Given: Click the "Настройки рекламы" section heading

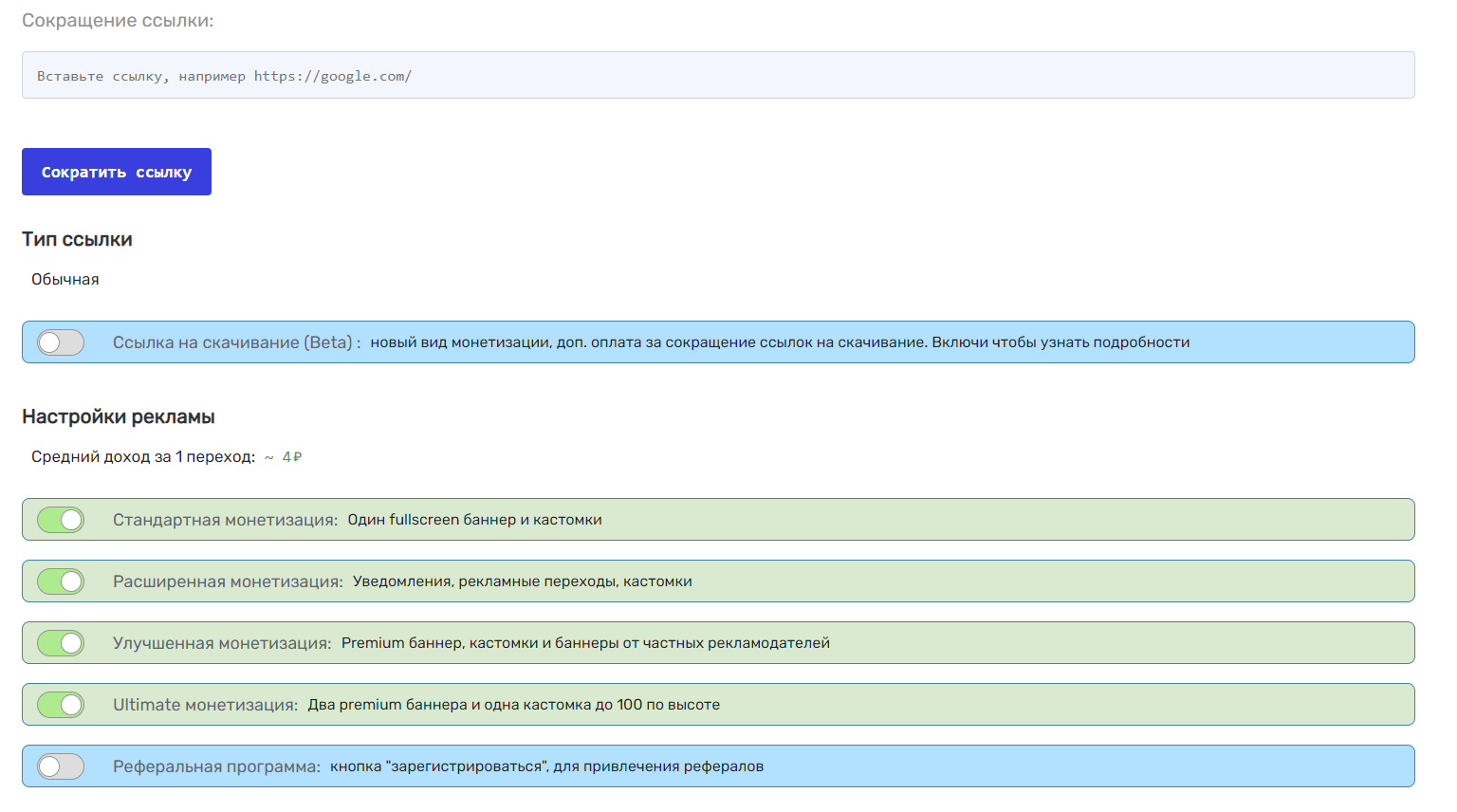Looking at the screenshot, I should tap(119, 417).
